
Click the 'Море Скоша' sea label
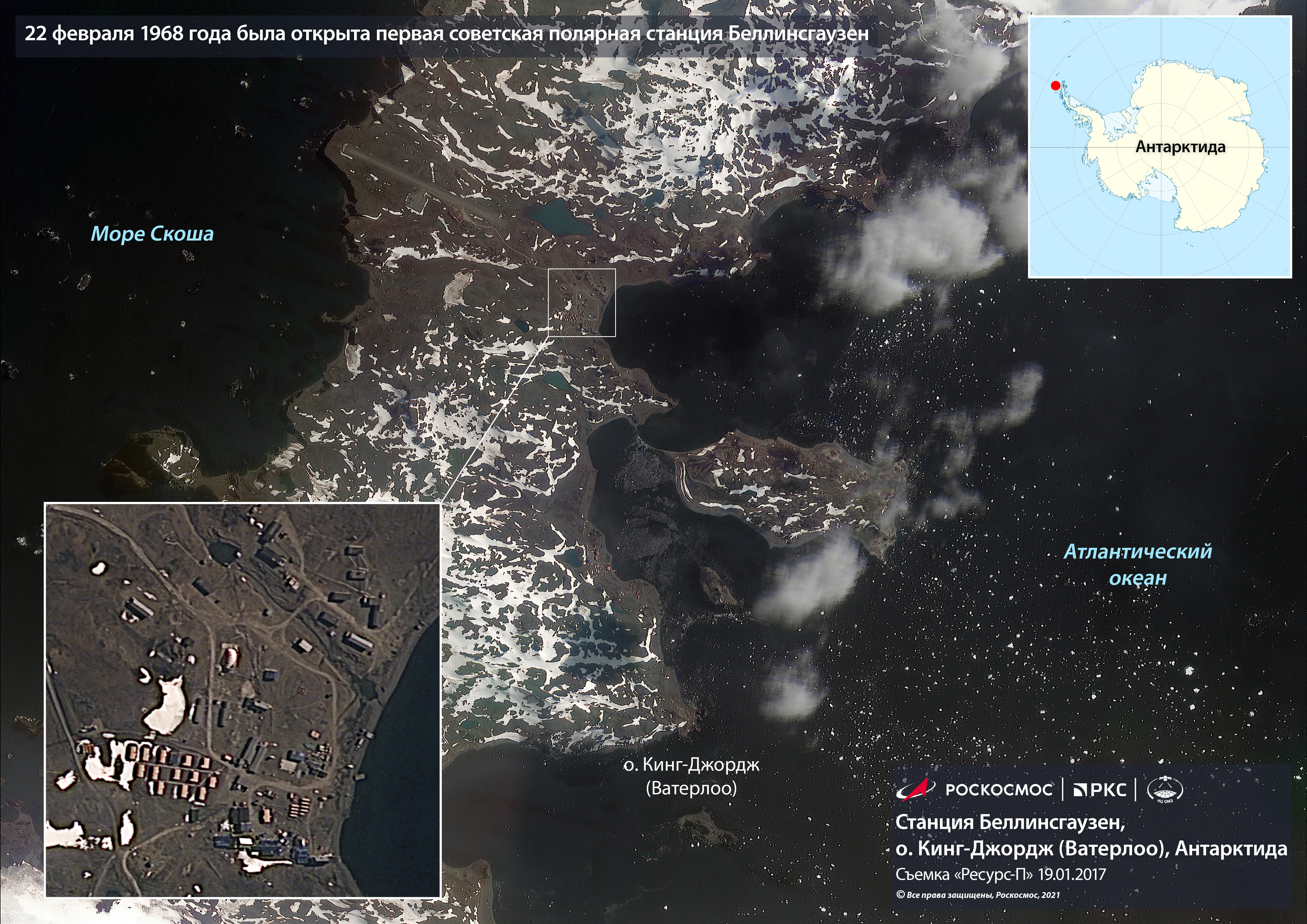(152, 234)
